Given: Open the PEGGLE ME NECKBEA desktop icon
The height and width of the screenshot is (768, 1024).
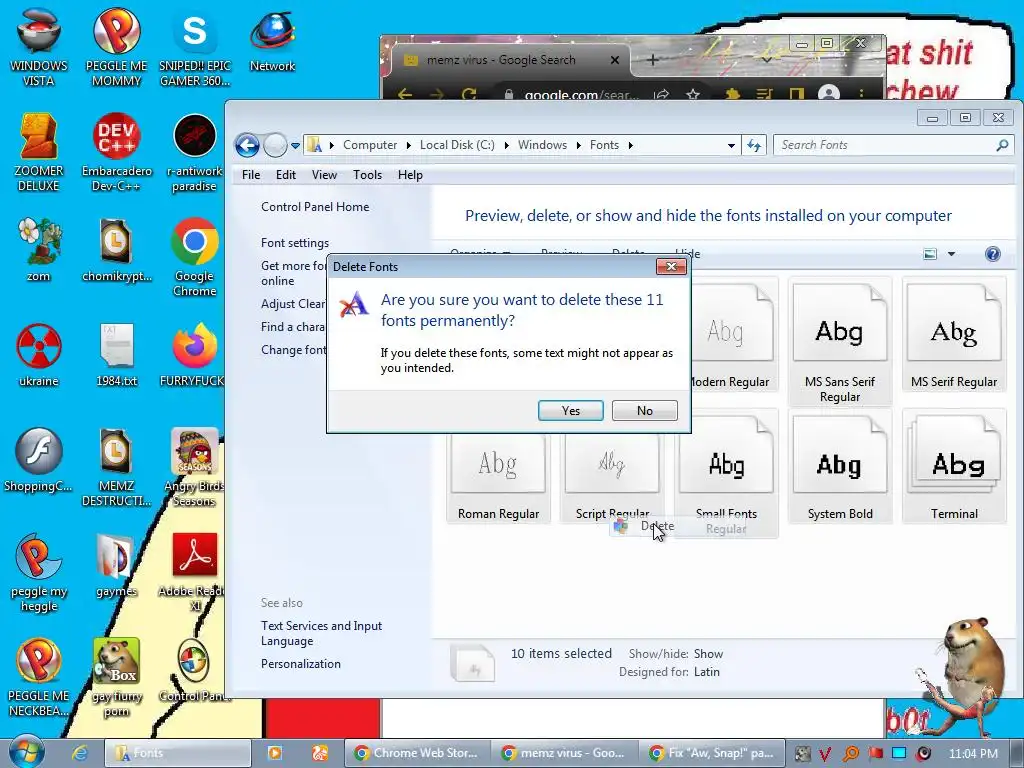Looking at the screenshot, I should coord(39,677).
